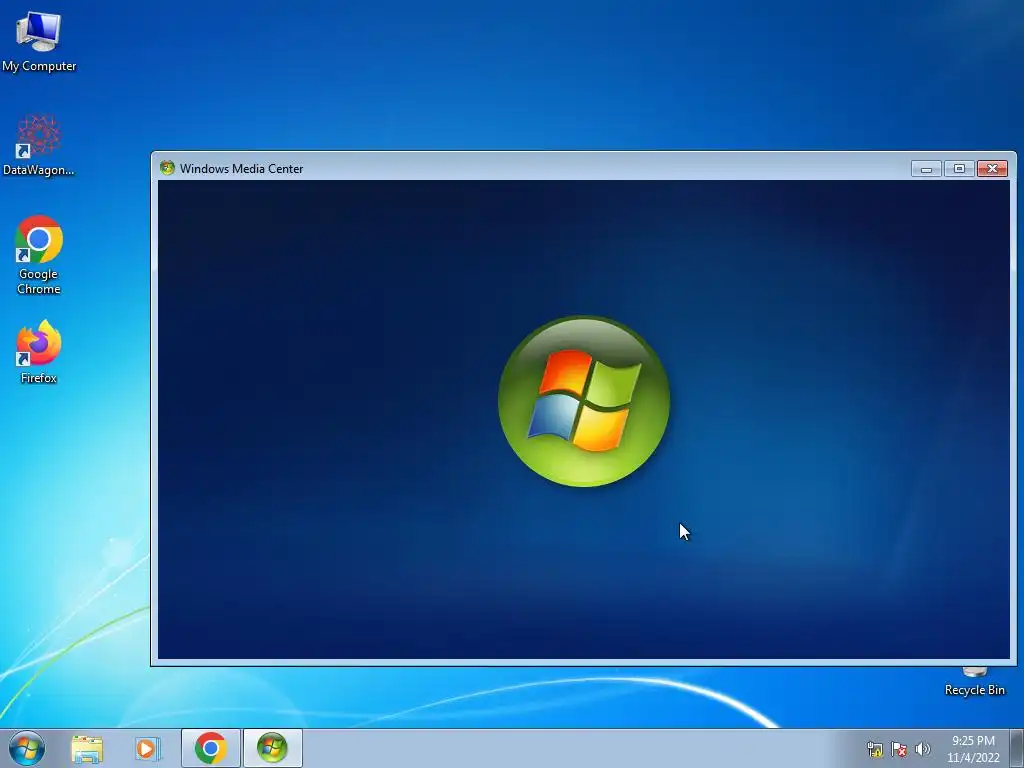Launch the Firefox desktop shortcut

point(39,351)
